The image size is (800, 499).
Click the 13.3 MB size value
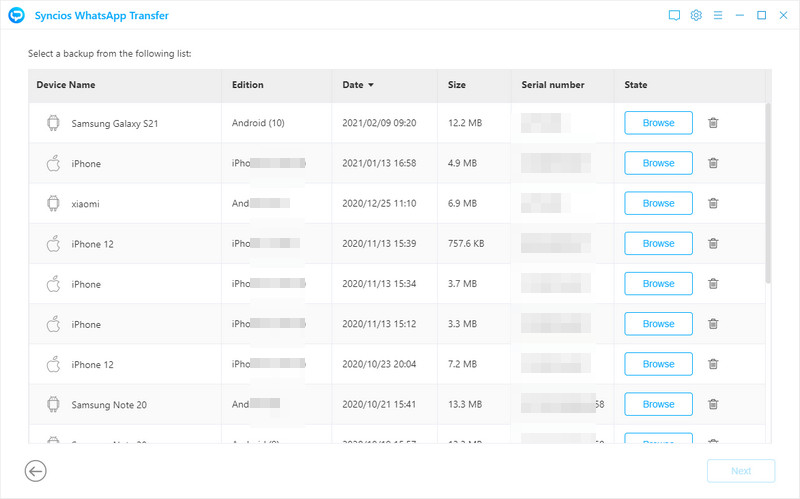[465, 405]
